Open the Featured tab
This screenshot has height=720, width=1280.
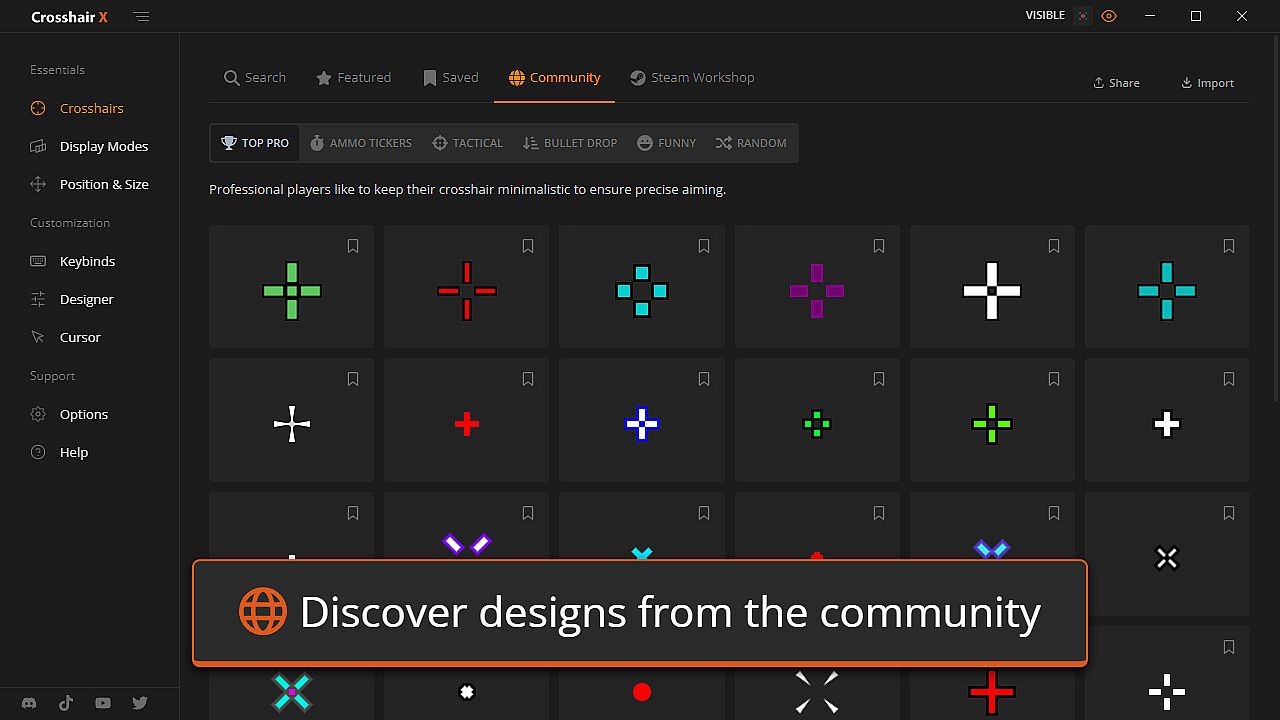pos(353,78)
